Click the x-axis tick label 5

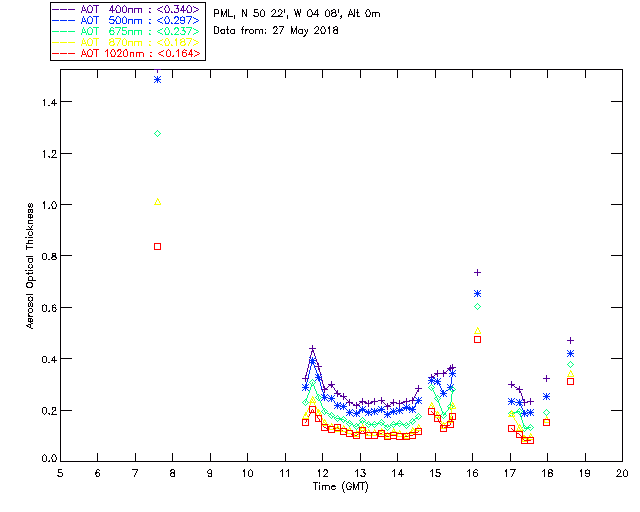point(60,473)
